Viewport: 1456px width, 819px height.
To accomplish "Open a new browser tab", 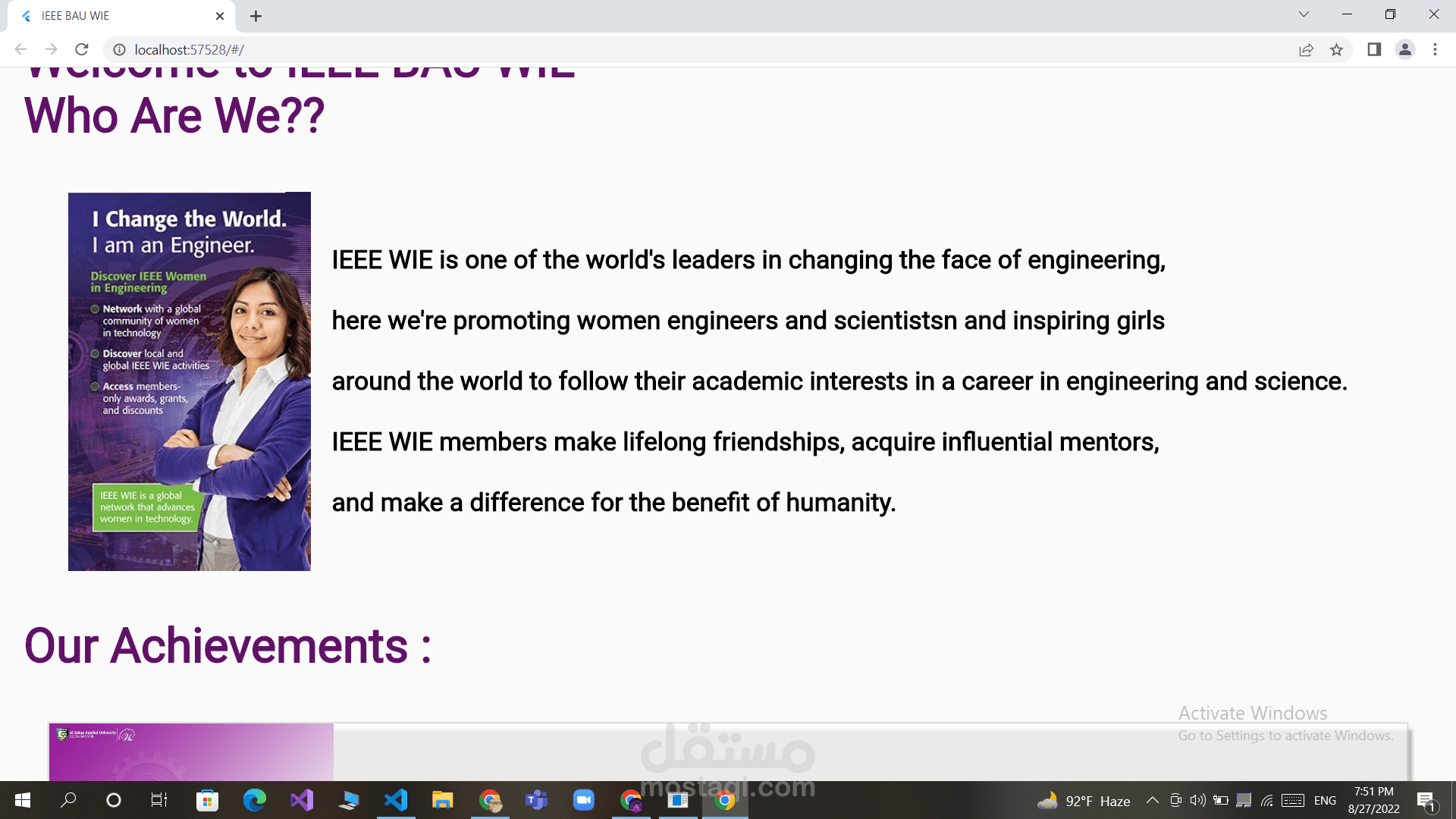I will pyautogui.click(x=256, y=16).
